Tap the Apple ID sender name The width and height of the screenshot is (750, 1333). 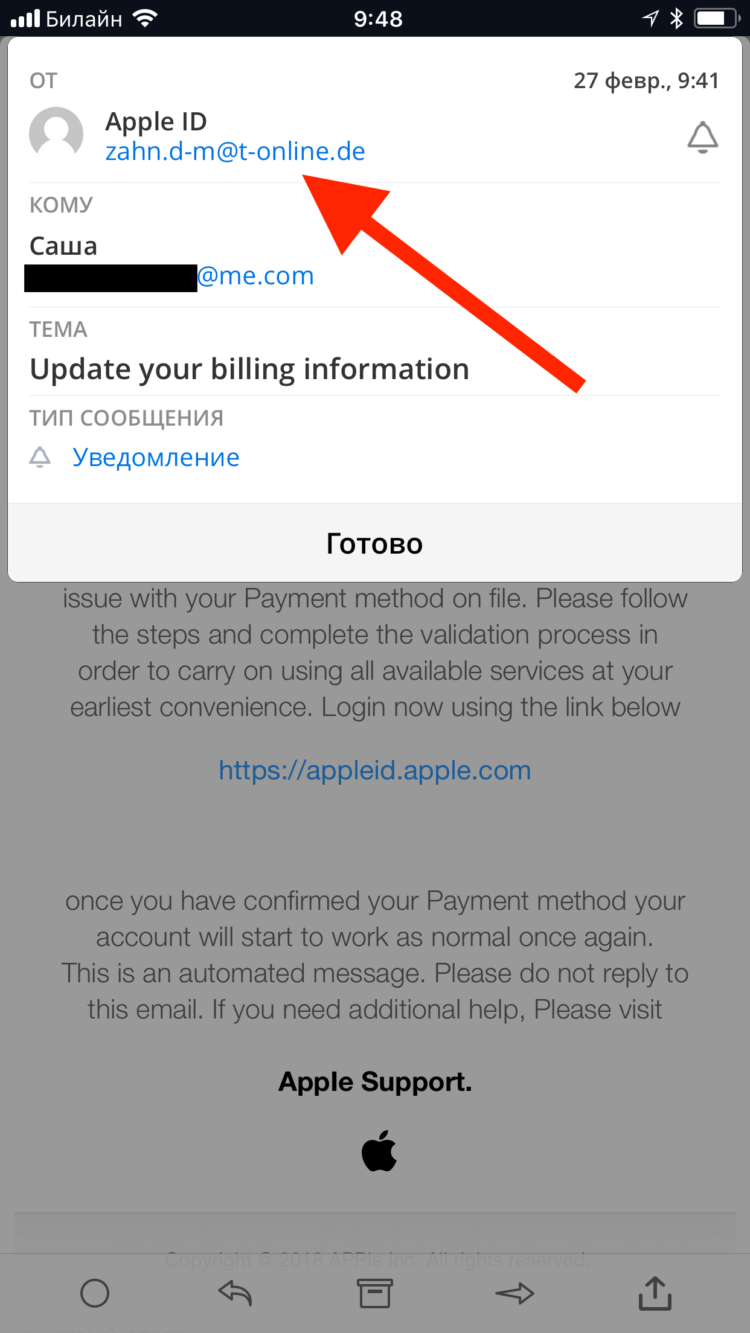[156, 121]
